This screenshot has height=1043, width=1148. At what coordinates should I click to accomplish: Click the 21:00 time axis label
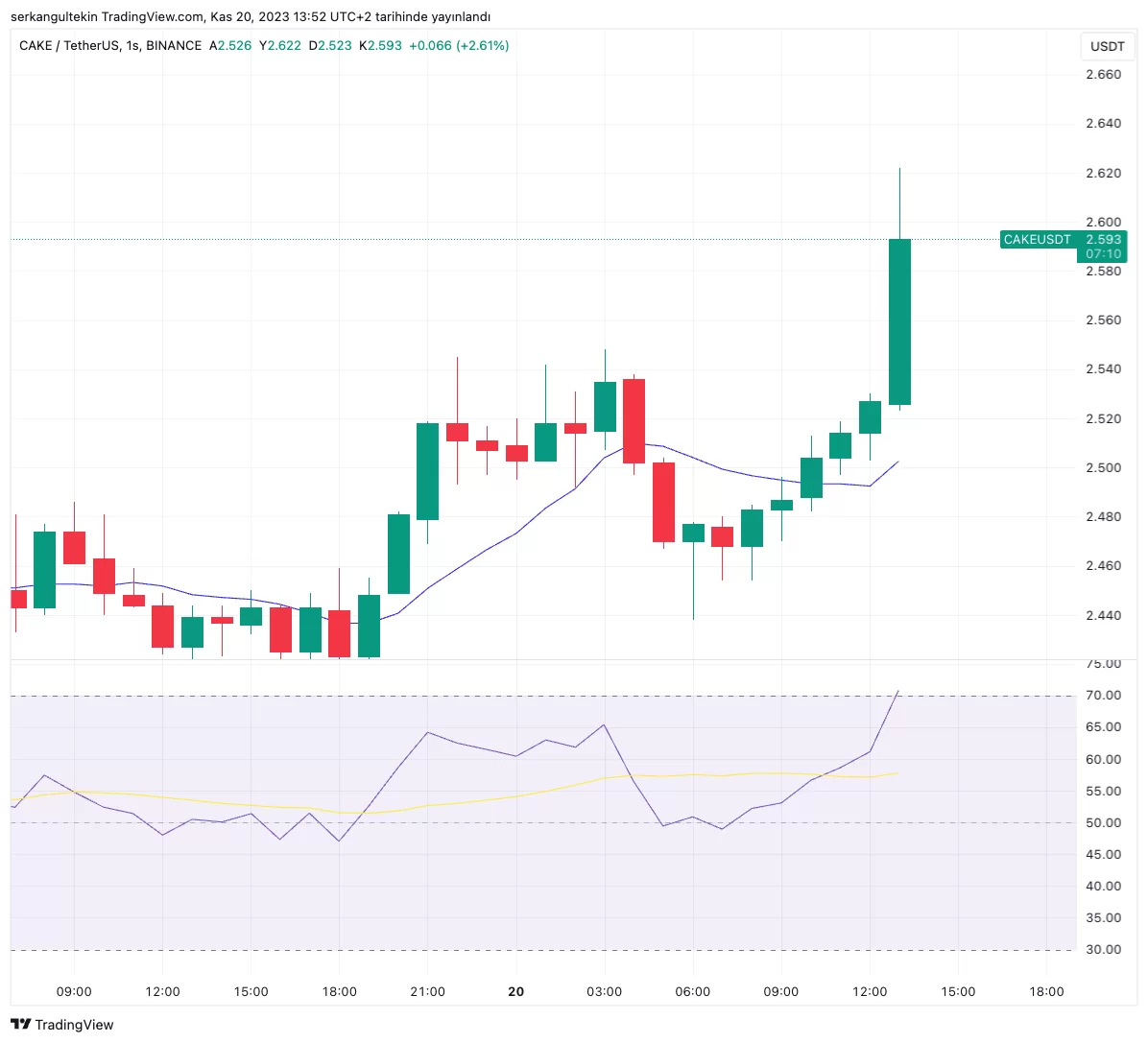click(427, 991)
